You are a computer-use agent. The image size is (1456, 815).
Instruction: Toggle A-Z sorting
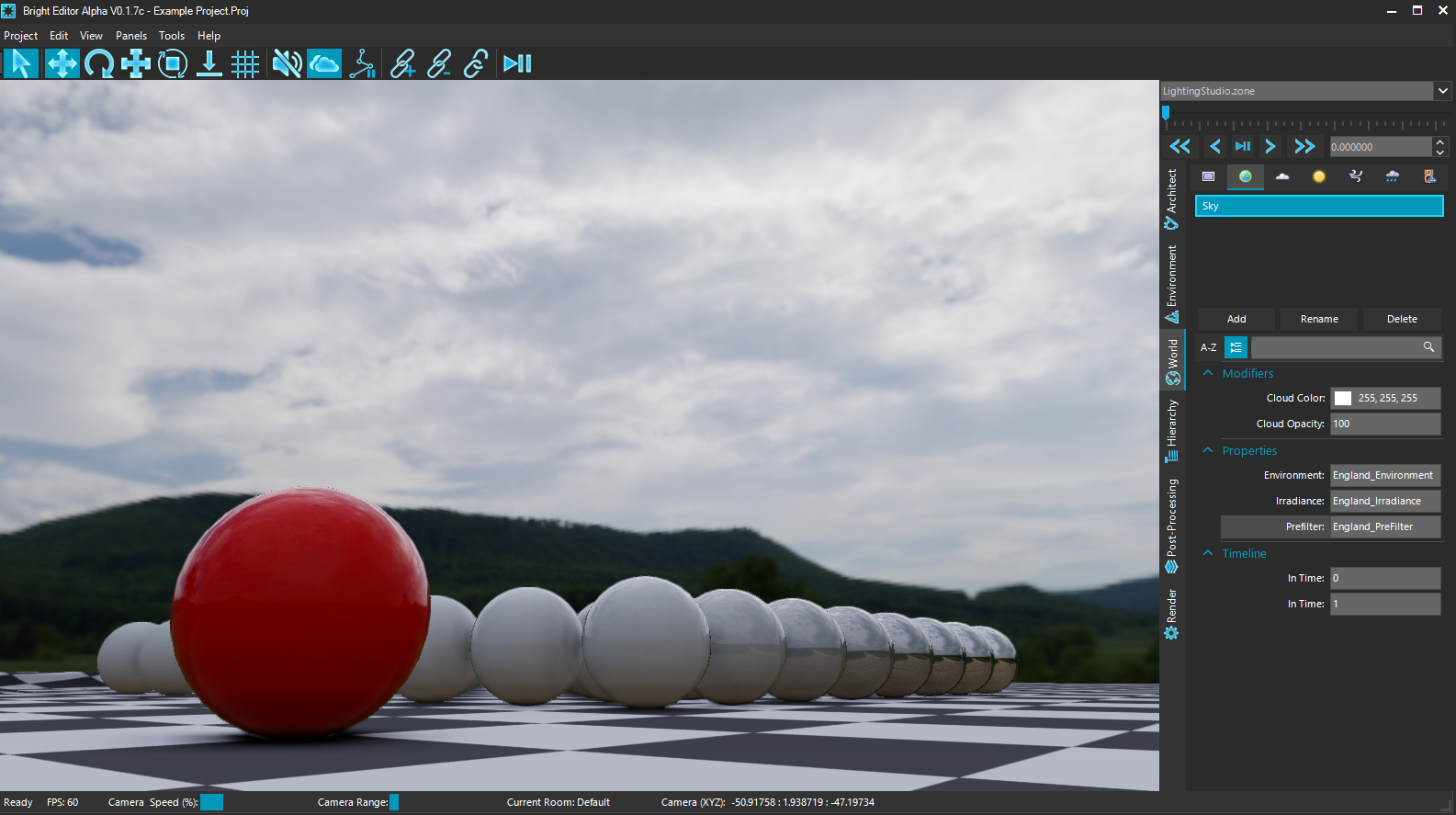pos(1208,347)
